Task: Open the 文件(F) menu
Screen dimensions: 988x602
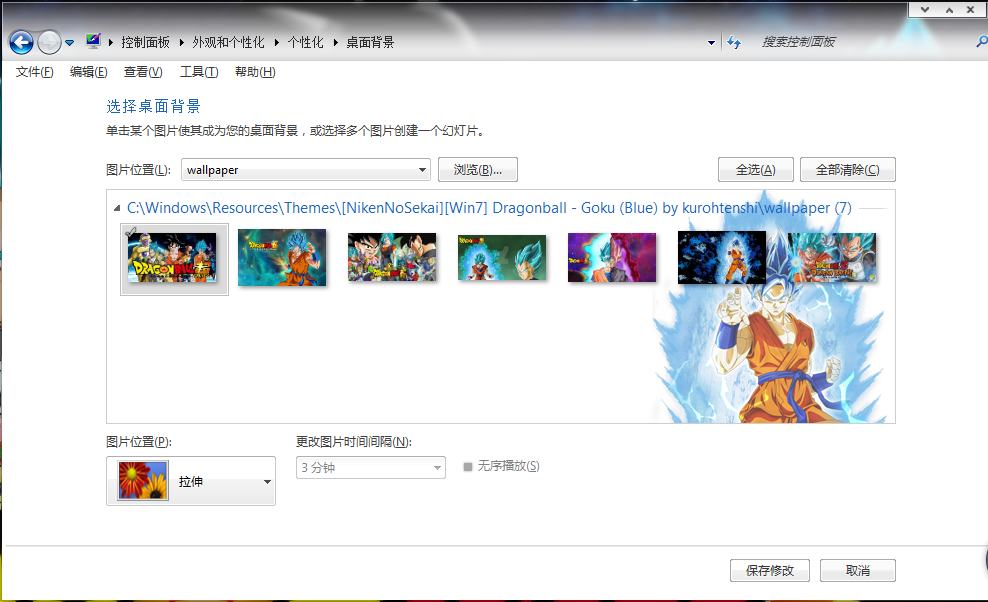Action: [35, 72]
